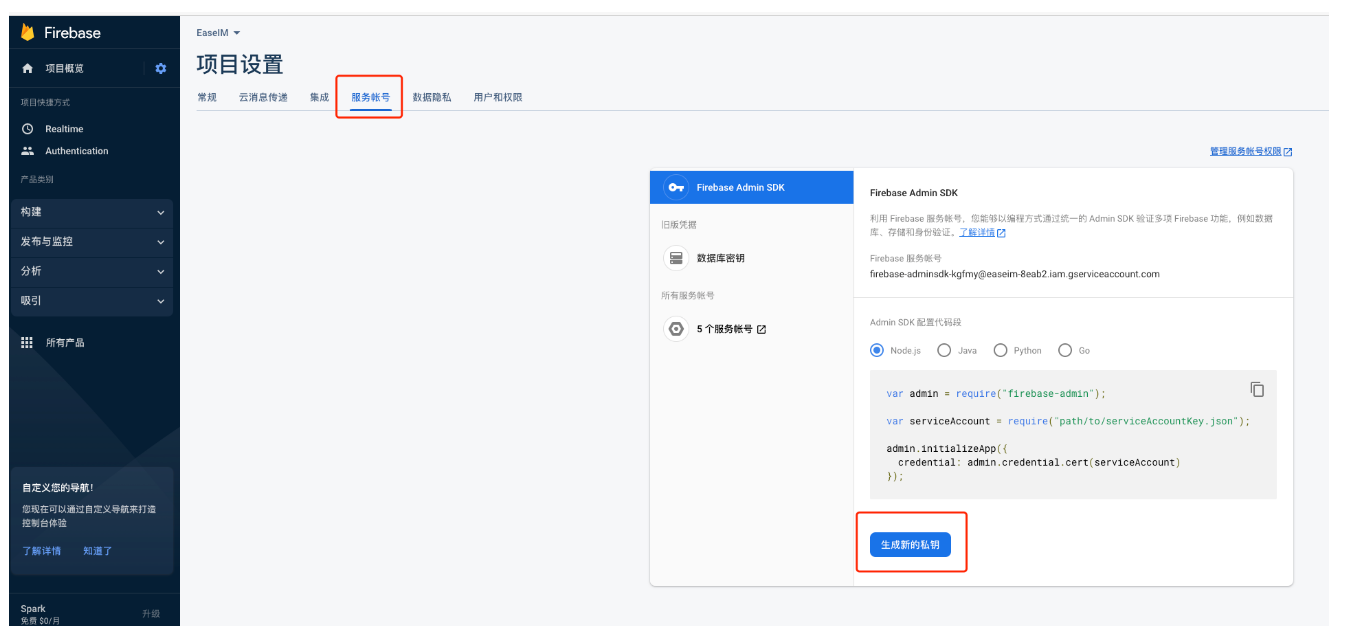
Task: Expand the 构建 sidebar section
Action: [91, 212]
